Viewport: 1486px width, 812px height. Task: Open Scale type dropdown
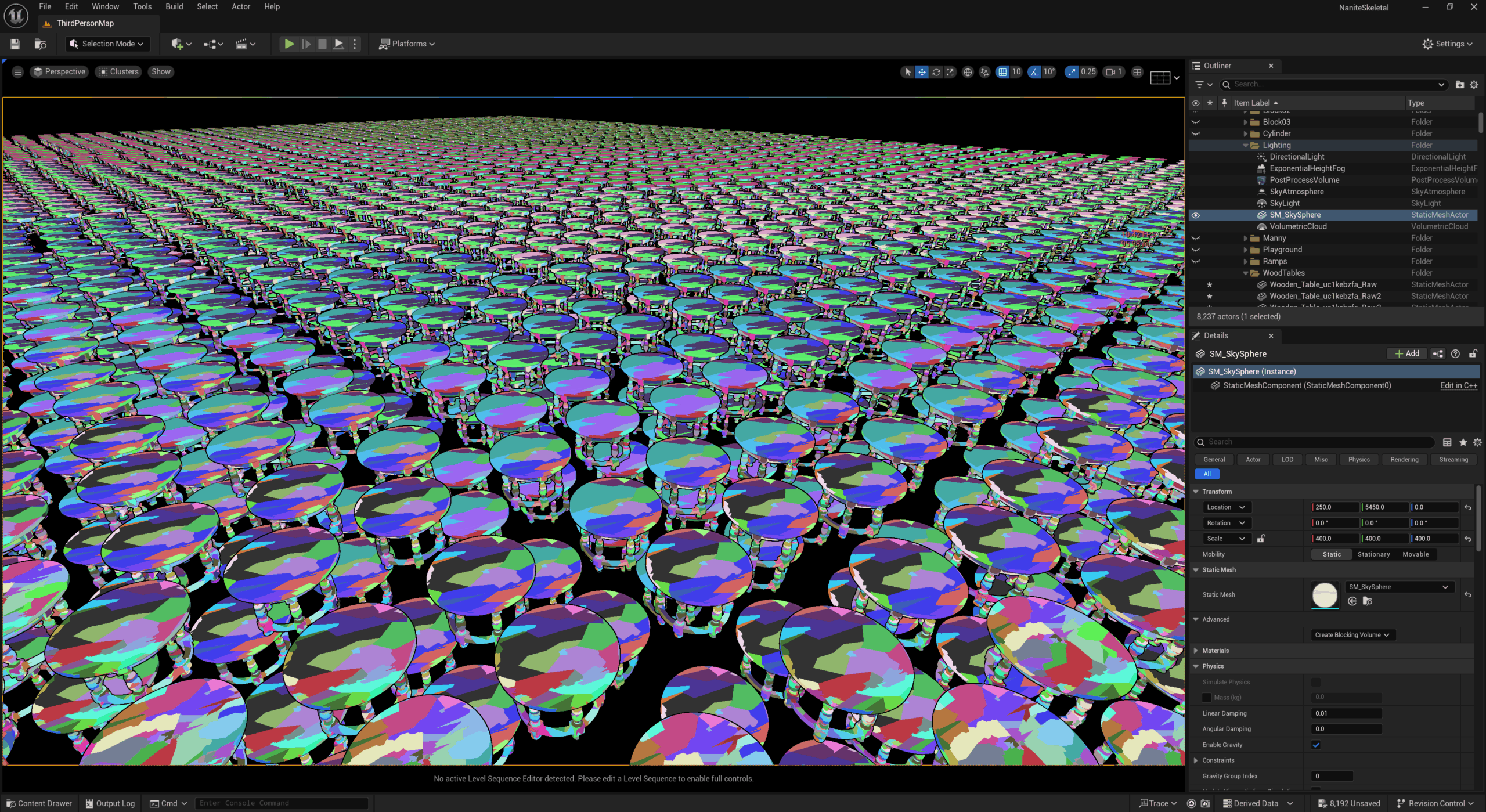[1227, 539]
